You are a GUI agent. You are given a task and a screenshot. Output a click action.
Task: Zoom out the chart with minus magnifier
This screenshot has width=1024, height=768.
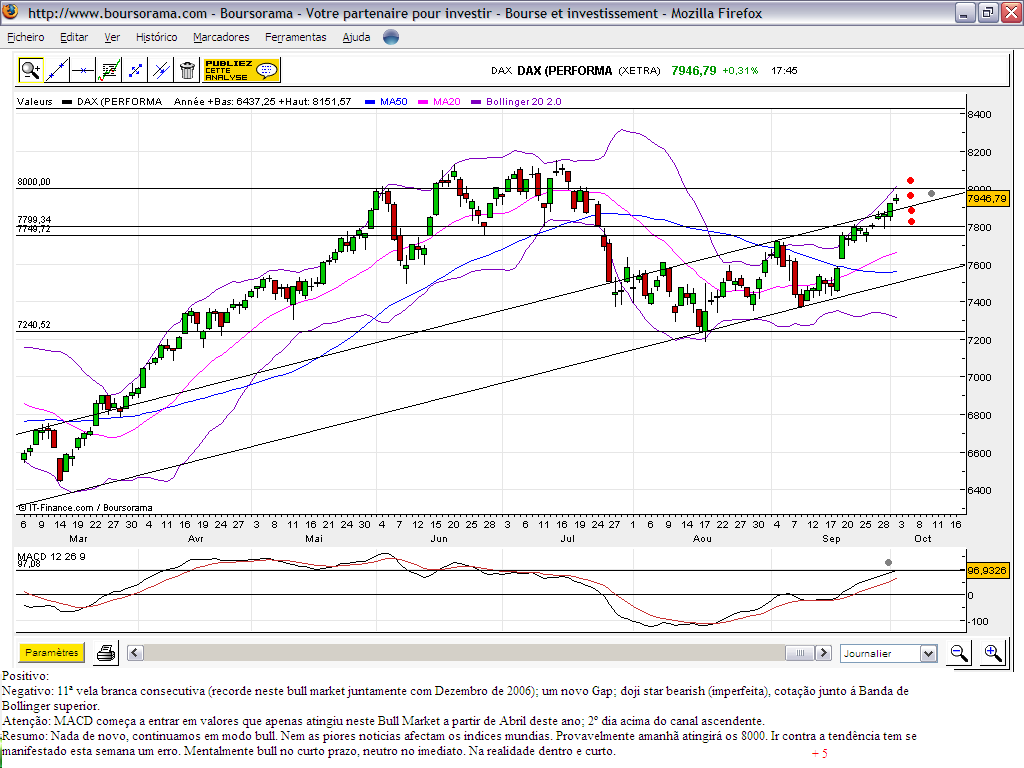[x=959, y=653]
